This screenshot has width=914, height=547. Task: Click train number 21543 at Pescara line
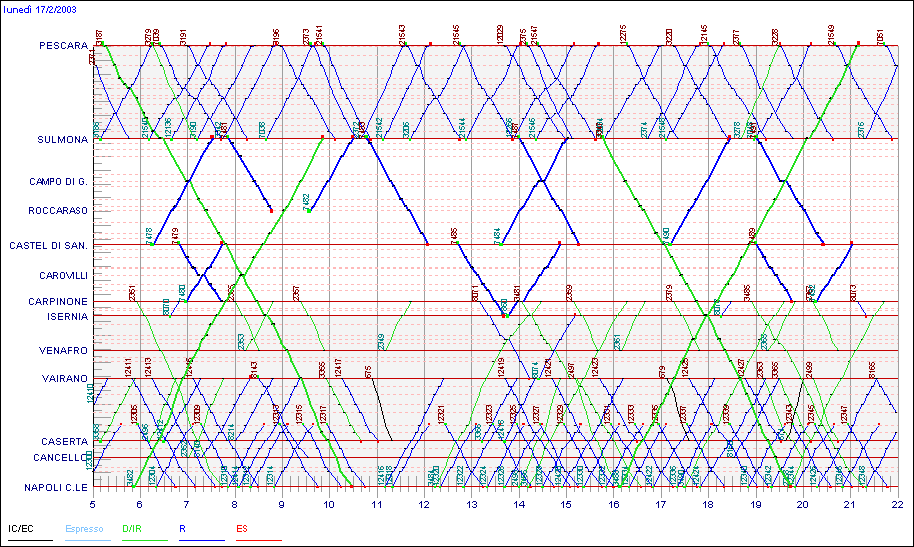tap(402, 34)
